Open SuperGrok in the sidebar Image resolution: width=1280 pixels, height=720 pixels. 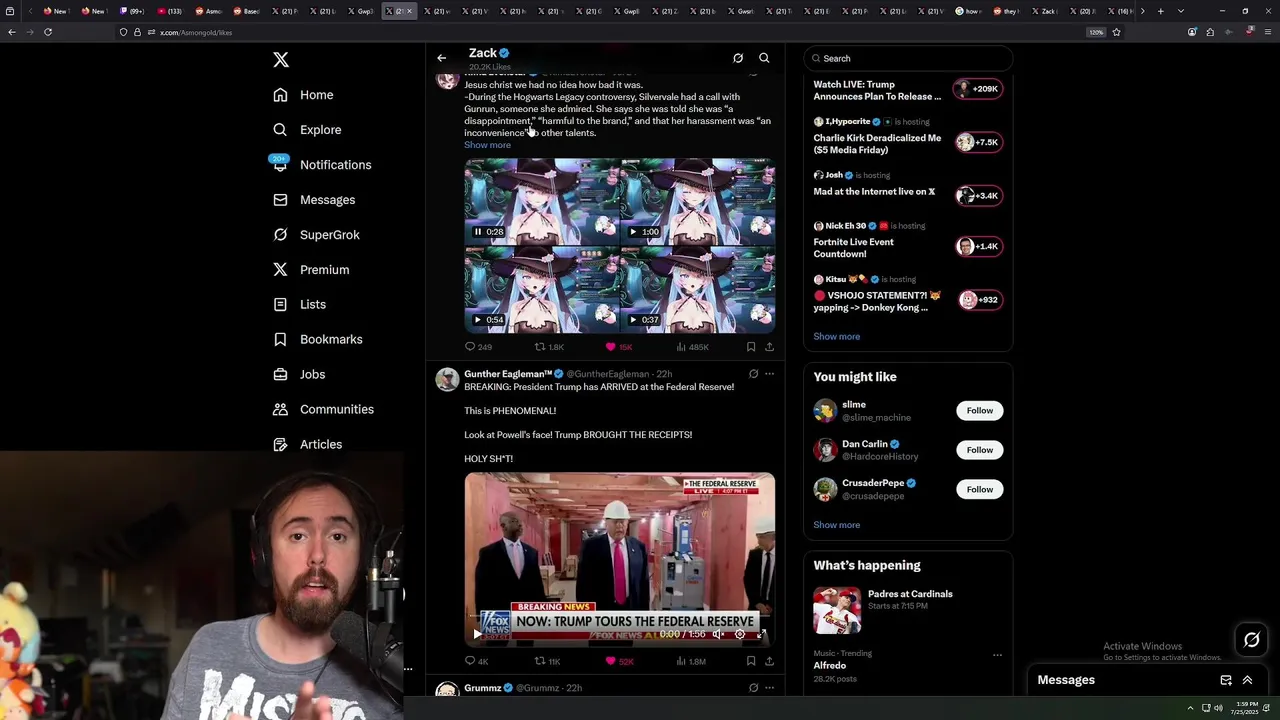point(316,235)
